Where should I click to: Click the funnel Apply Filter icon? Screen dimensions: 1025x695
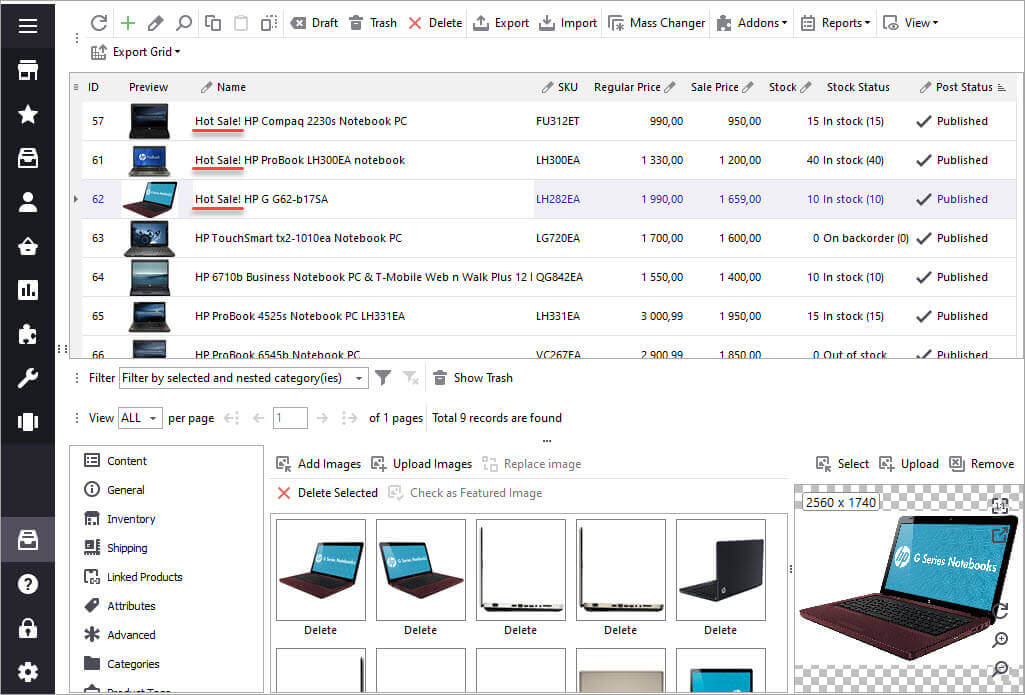pos(382,378)
